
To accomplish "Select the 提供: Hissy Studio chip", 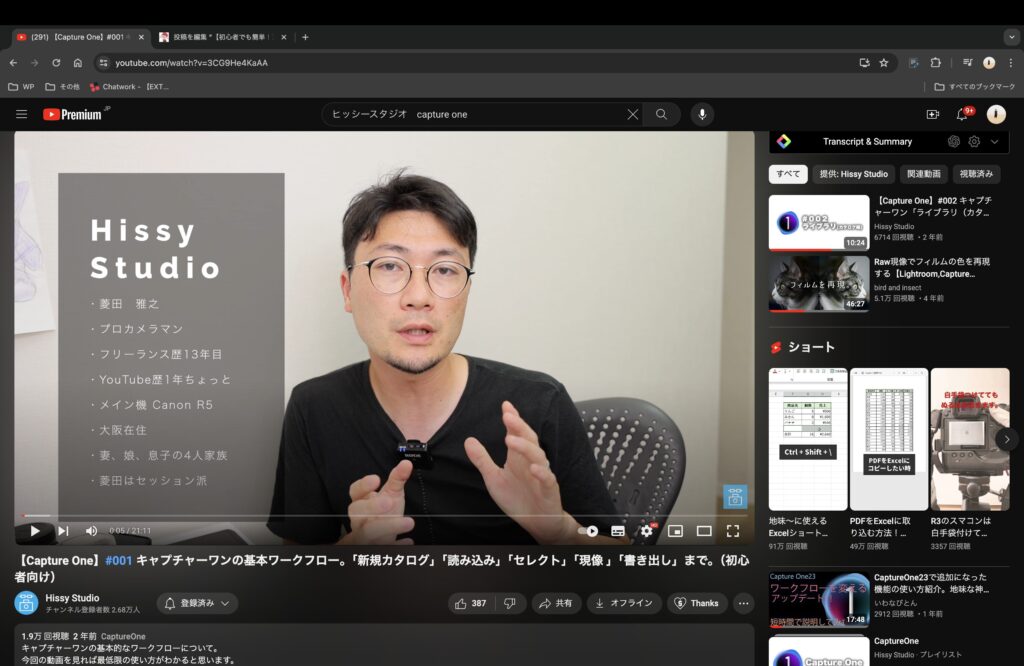I will (854, 174).
